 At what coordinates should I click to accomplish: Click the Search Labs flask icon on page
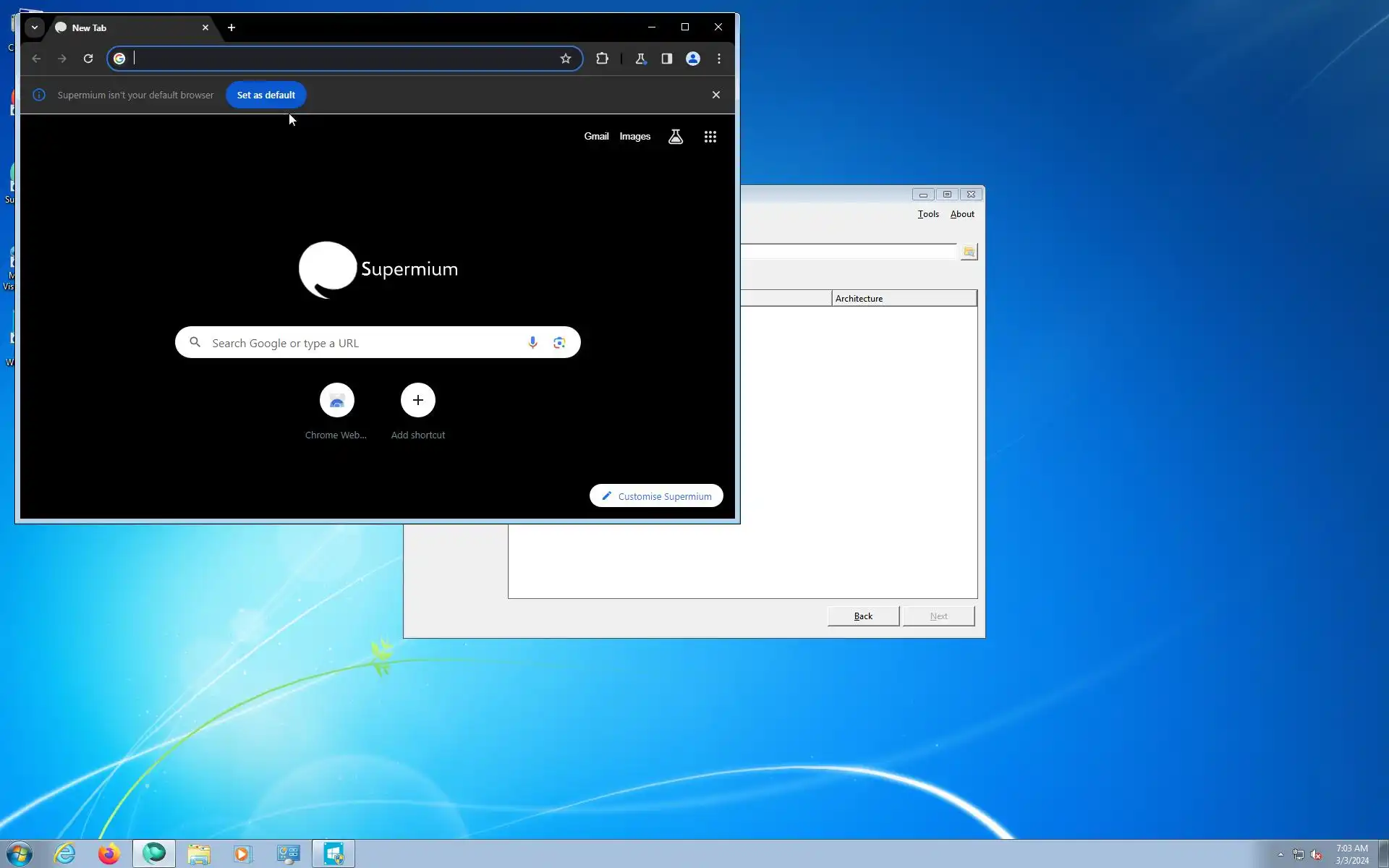[x=675, y=137]
